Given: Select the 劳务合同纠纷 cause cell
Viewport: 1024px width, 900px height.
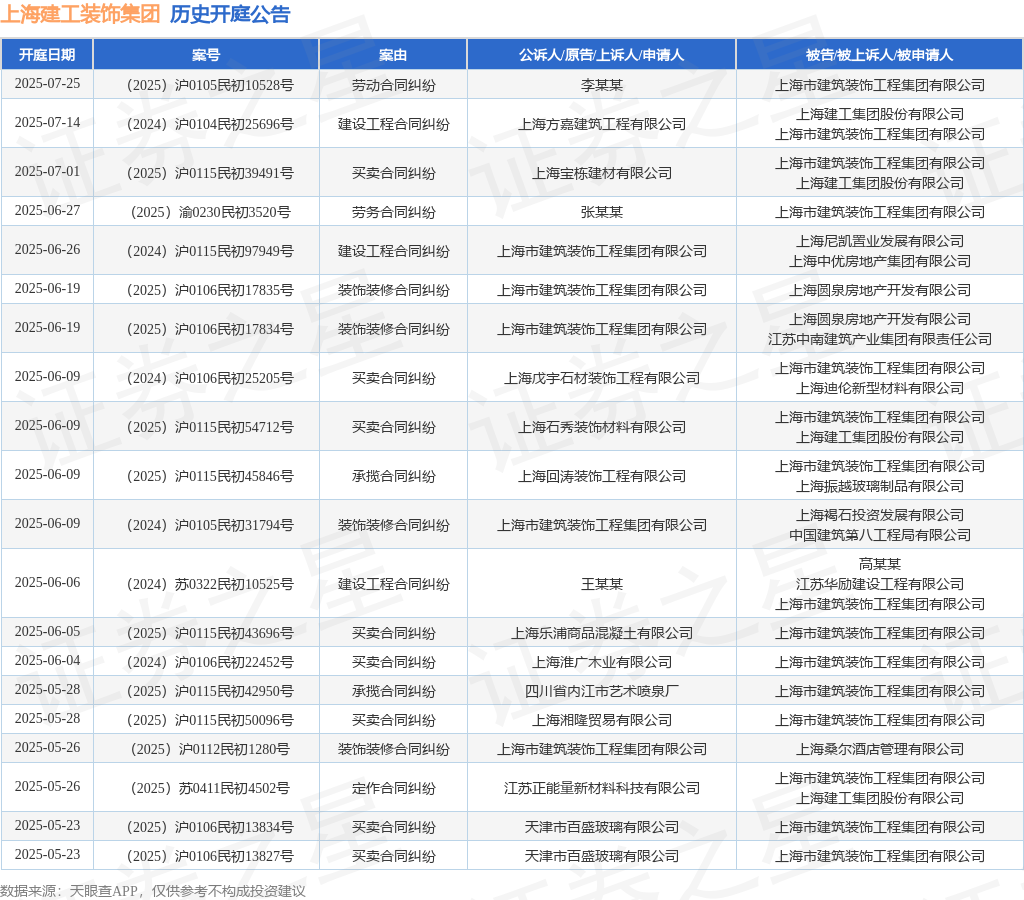Looking at the screenshot, I should tap(393, 212).
